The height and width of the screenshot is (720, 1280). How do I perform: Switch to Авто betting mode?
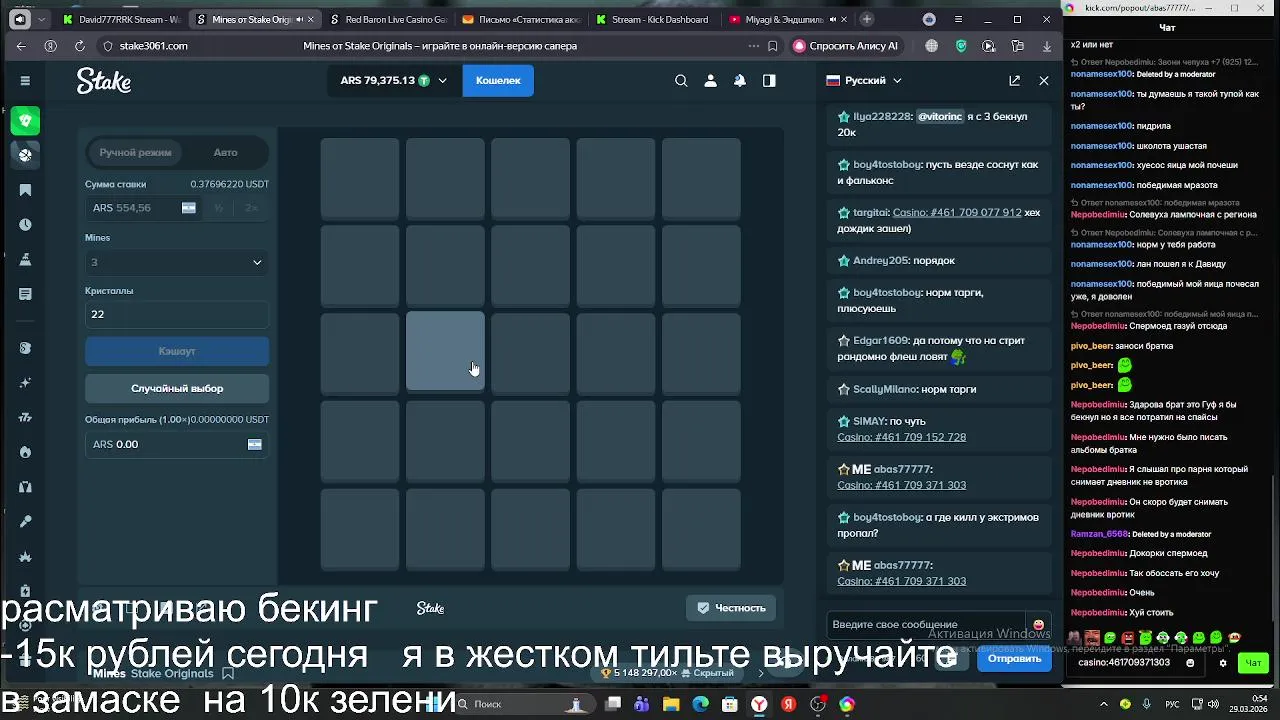tap(225, 152)
